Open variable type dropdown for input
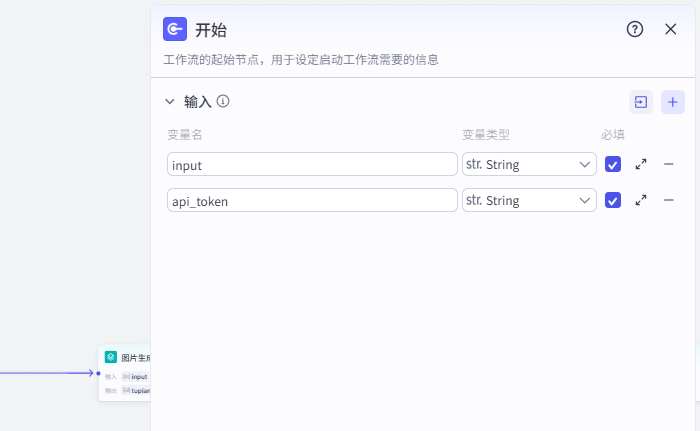 click(529, 164)
